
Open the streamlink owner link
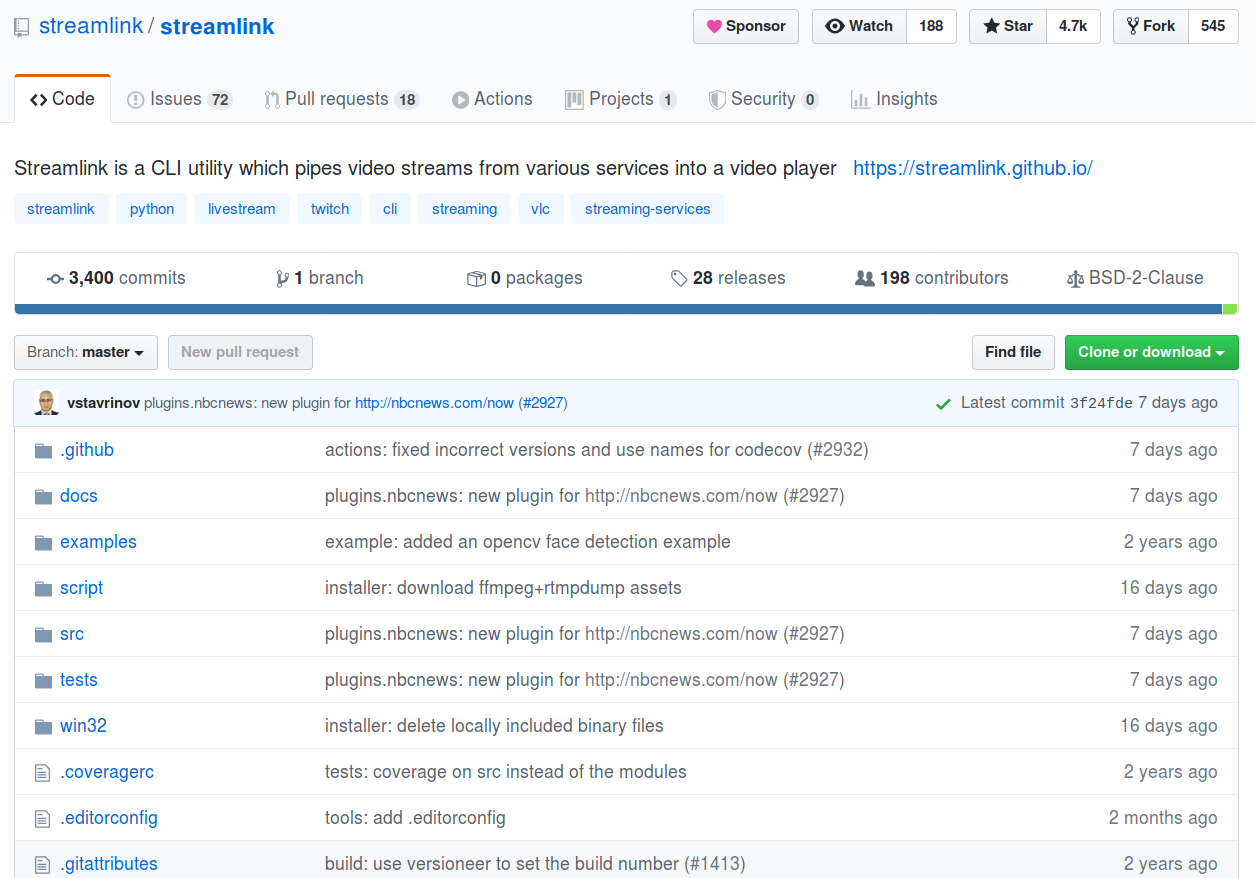click(91, 27)
